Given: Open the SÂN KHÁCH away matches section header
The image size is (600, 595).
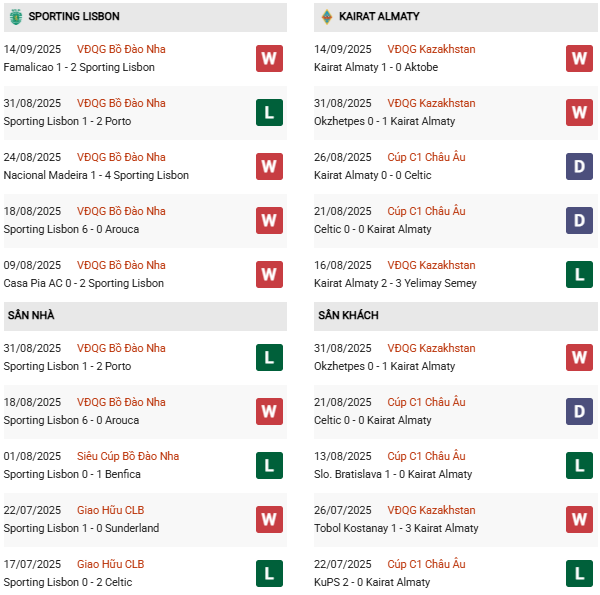Looking at the screenshot, I should (349, 315).
